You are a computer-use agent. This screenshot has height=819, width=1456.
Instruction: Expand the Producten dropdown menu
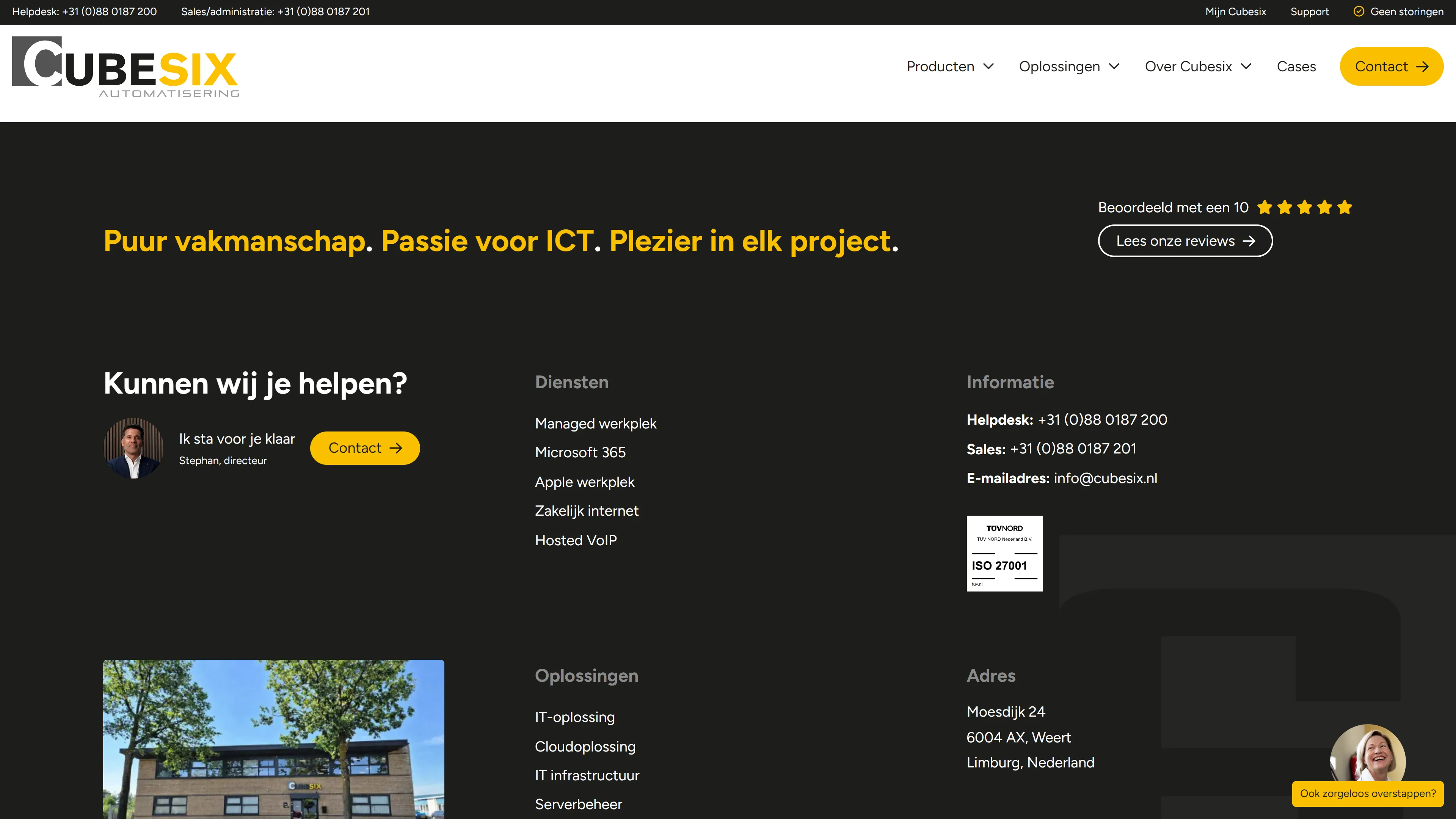click(950, 67)
